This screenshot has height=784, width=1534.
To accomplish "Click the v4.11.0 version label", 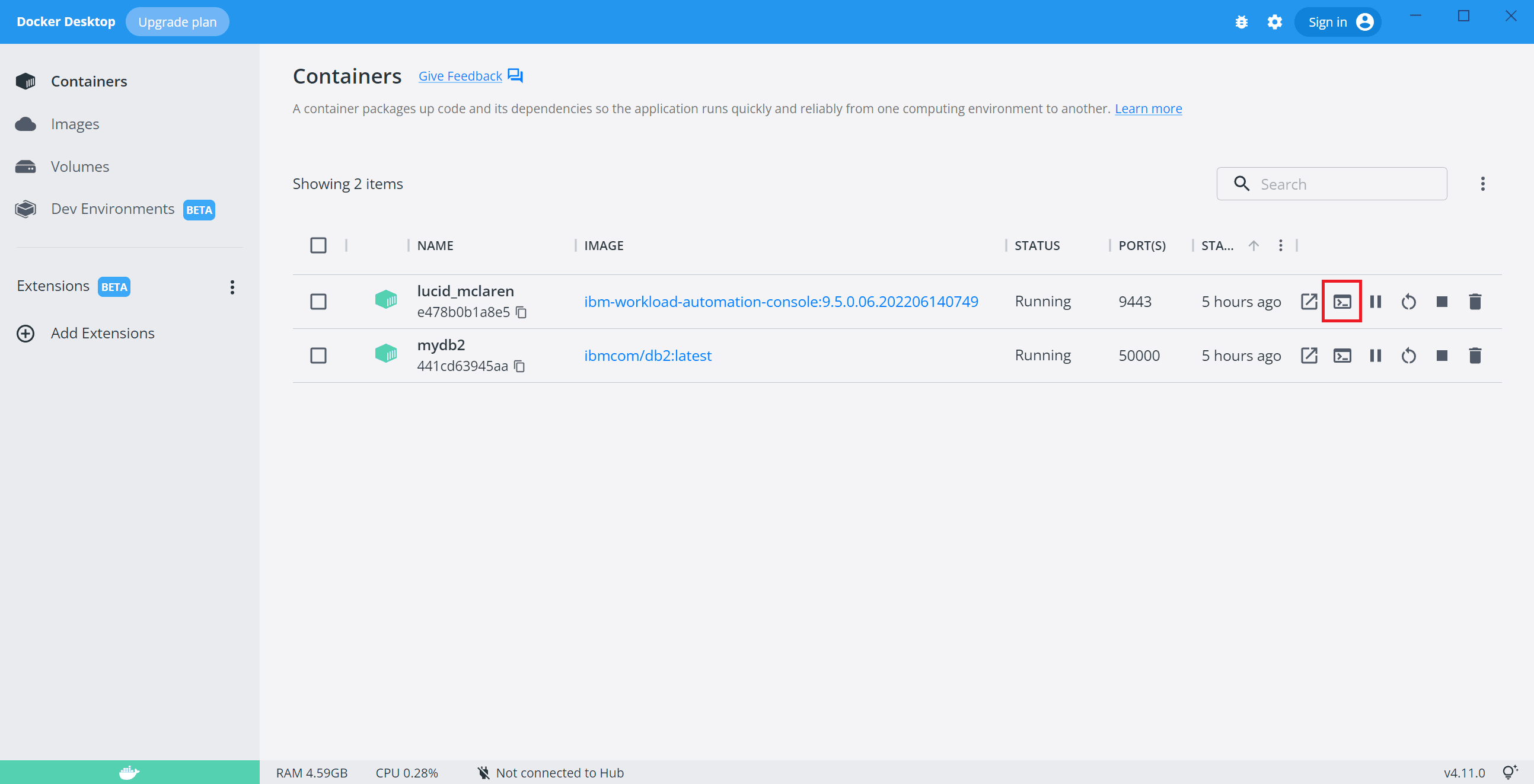I will tap(1465, 773).
